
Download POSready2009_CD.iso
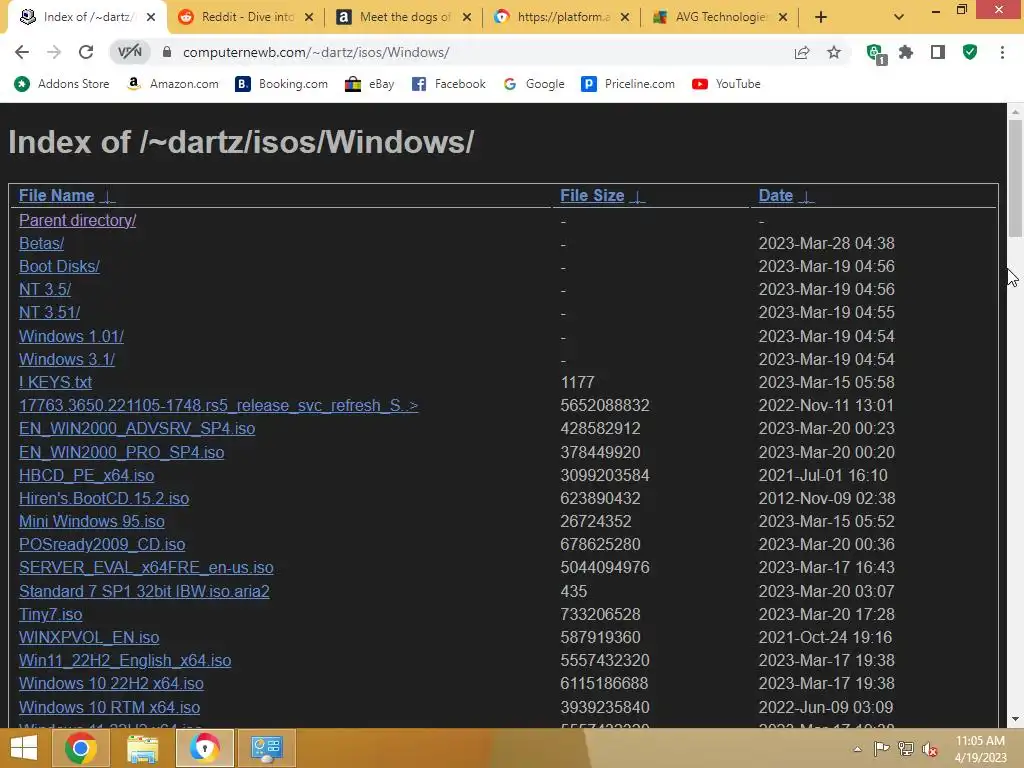pos(102,544)
